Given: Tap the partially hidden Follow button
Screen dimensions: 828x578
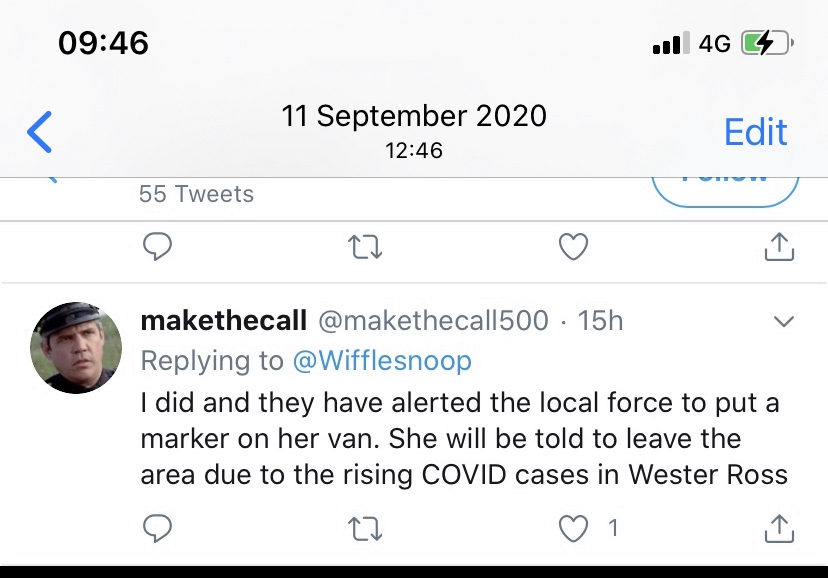Looking at the screenshot, I should point(725,186).
